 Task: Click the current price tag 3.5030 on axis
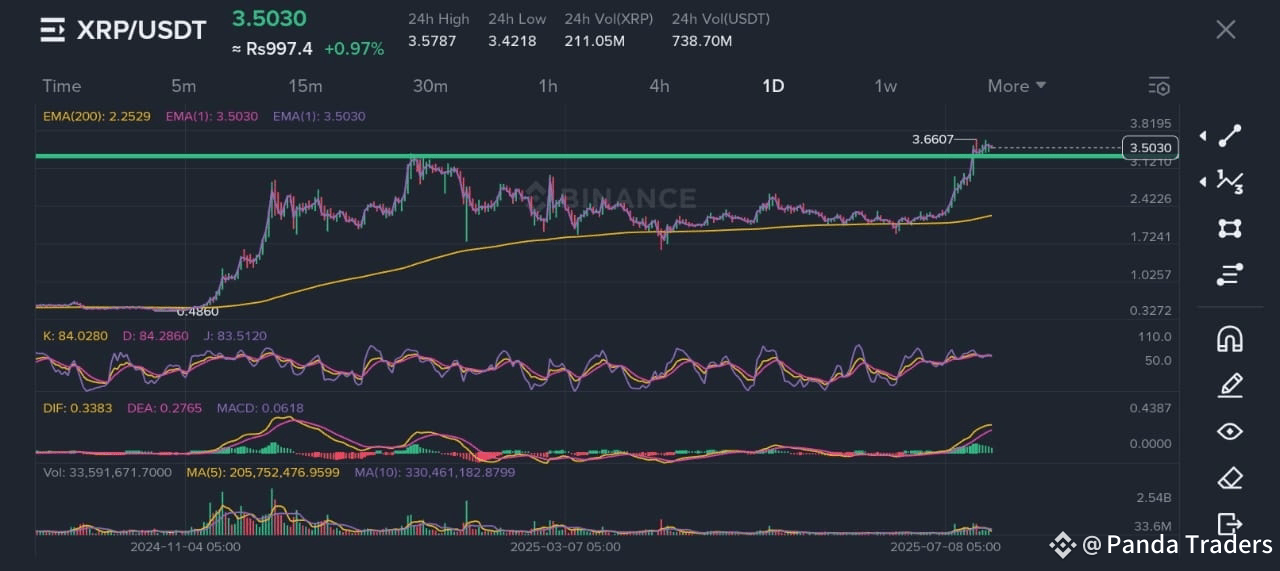click(x=1150, y=148)
